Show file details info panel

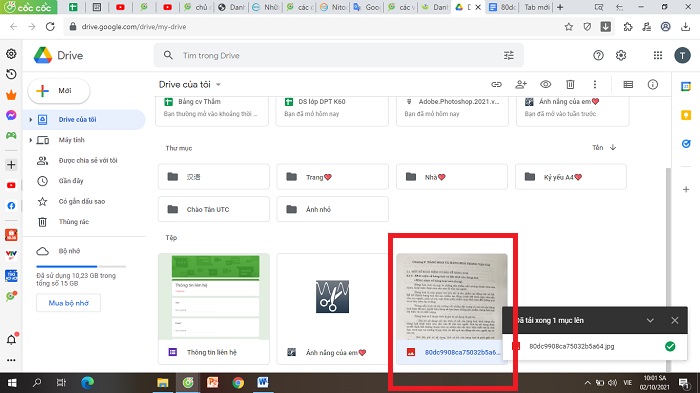[x=653, y=84]
